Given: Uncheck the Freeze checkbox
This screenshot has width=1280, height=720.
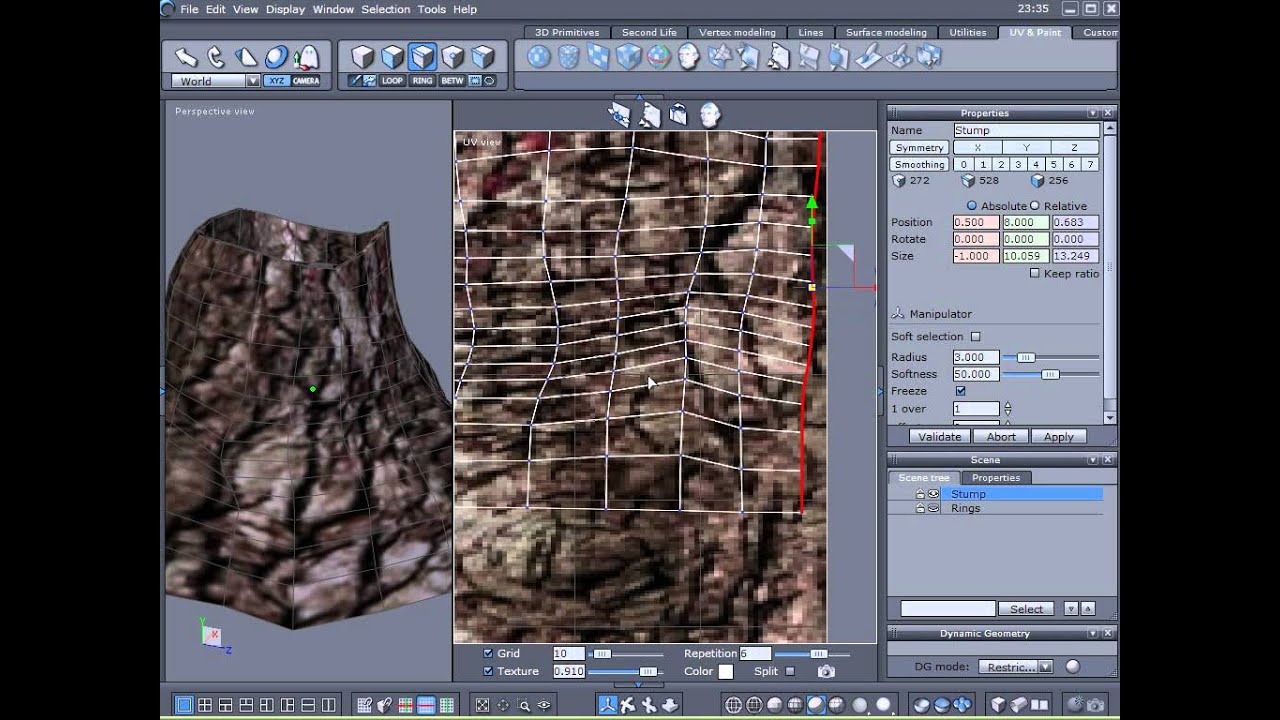Looking at the screenshot, I should [x=961, y=391].
